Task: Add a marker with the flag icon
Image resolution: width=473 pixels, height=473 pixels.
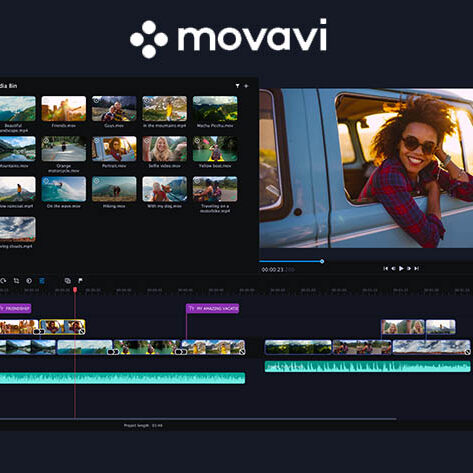Action: tap(80, 281)
